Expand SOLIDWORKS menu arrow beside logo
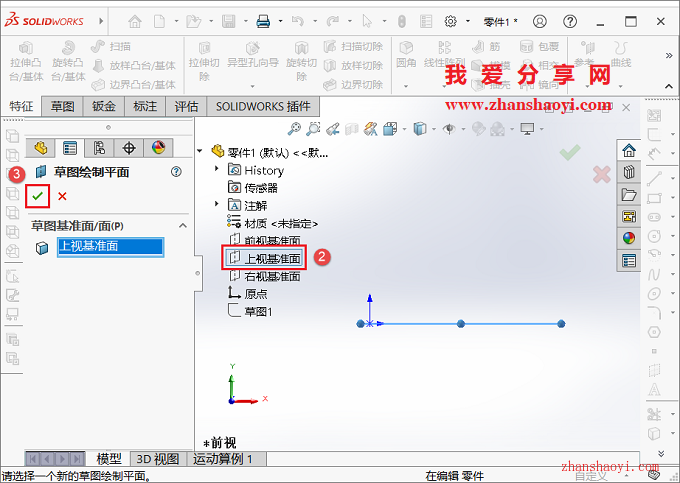 click(x=101, y=21)
